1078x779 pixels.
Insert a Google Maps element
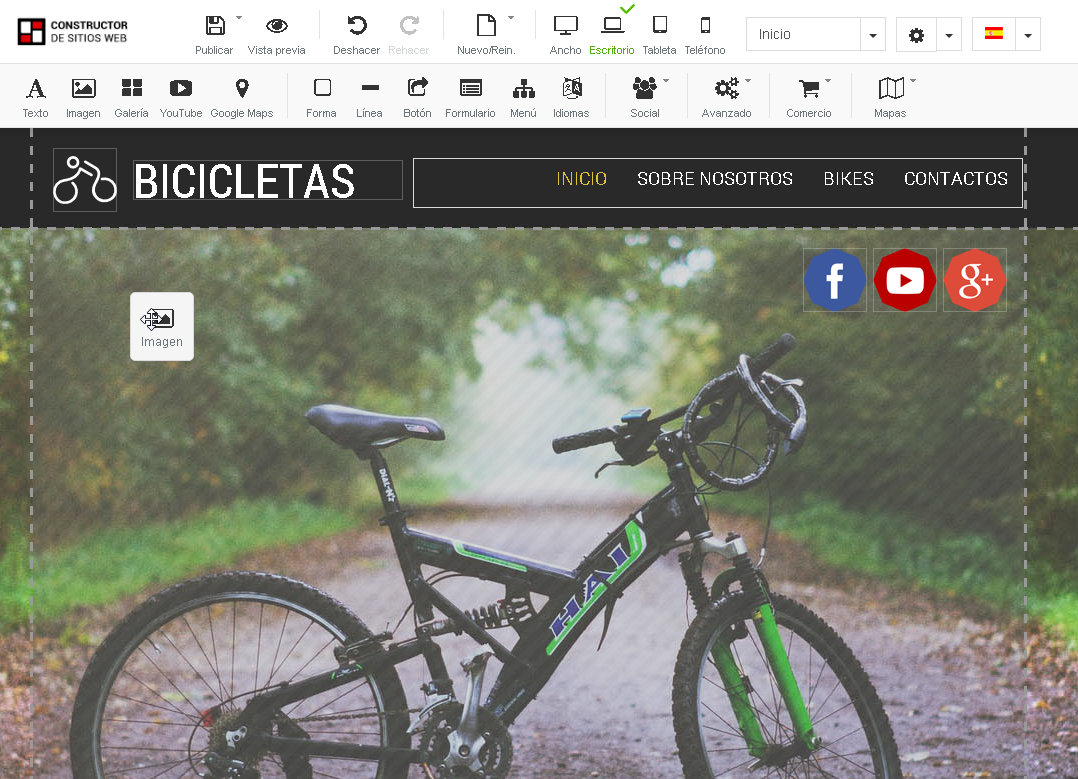(x=241, y=98)
